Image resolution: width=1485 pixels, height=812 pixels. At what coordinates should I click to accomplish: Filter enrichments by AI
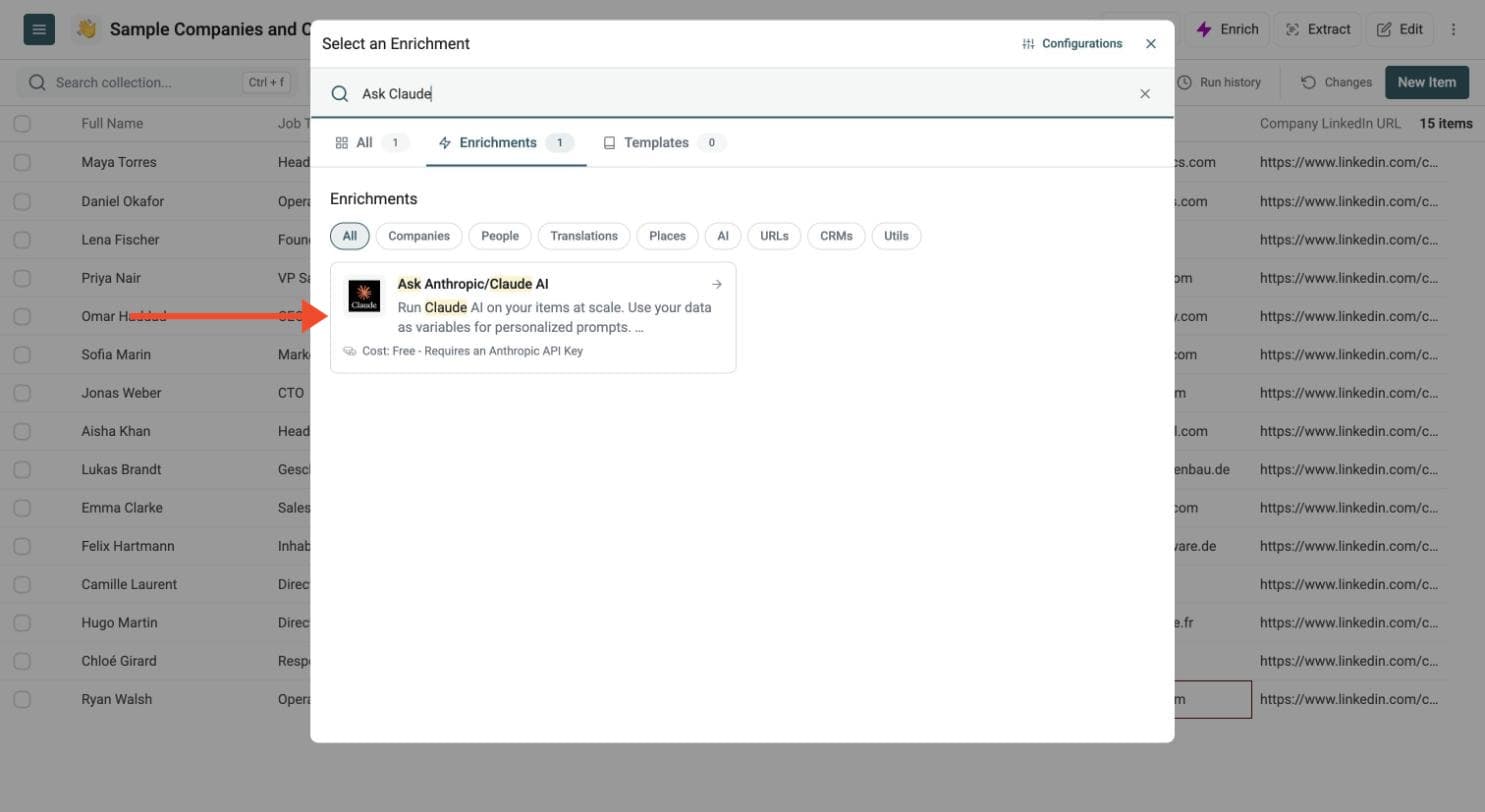click(x=723, y=236)
